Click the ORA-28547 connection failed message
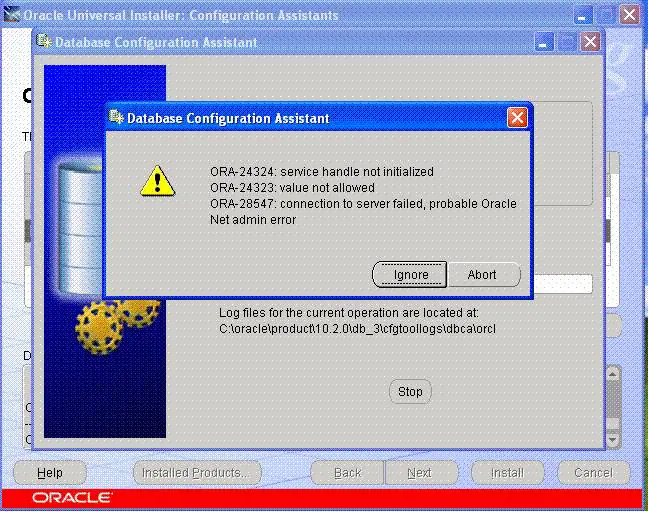Image resolution: width=648 pixels, height=512 pixels. [363, 212]
